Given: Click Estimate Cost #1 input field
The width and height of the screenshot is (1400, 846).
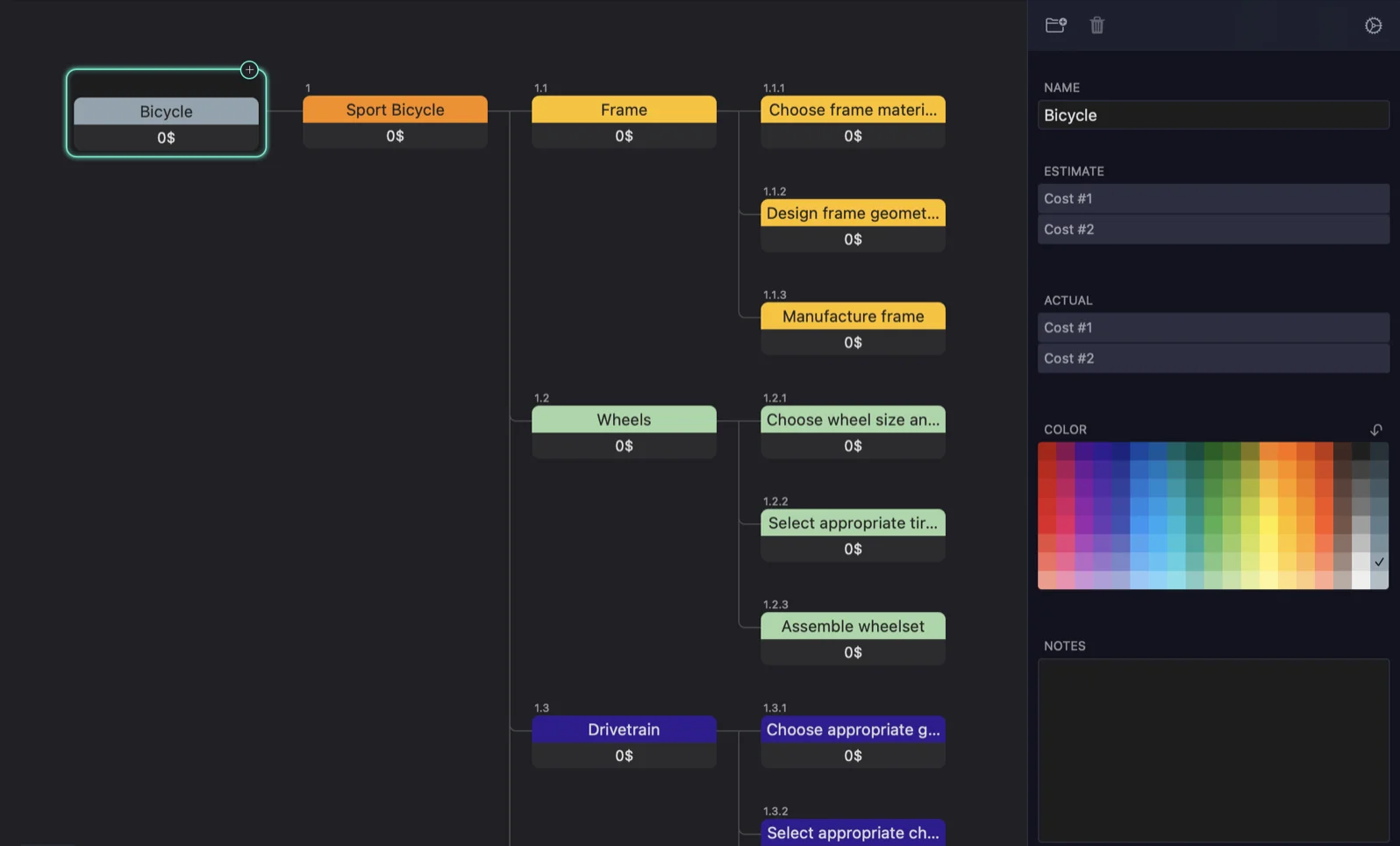Looking at the screenshot, I should 1212,198.
